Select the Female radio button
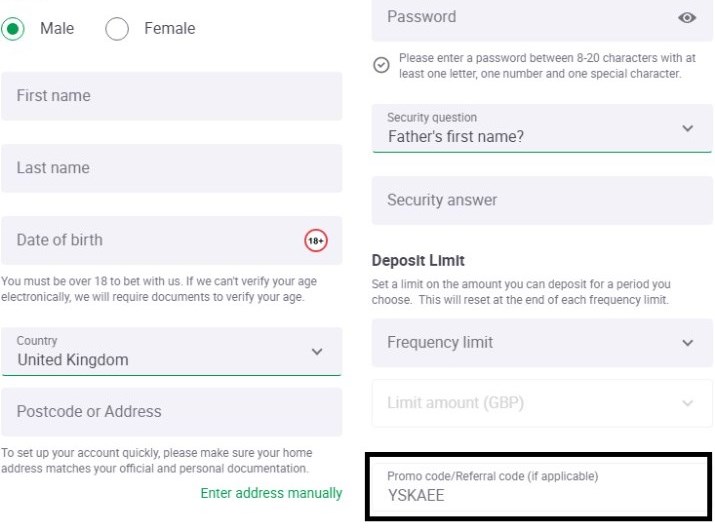This screenshot has width=715, height=530. click(117, 29)
